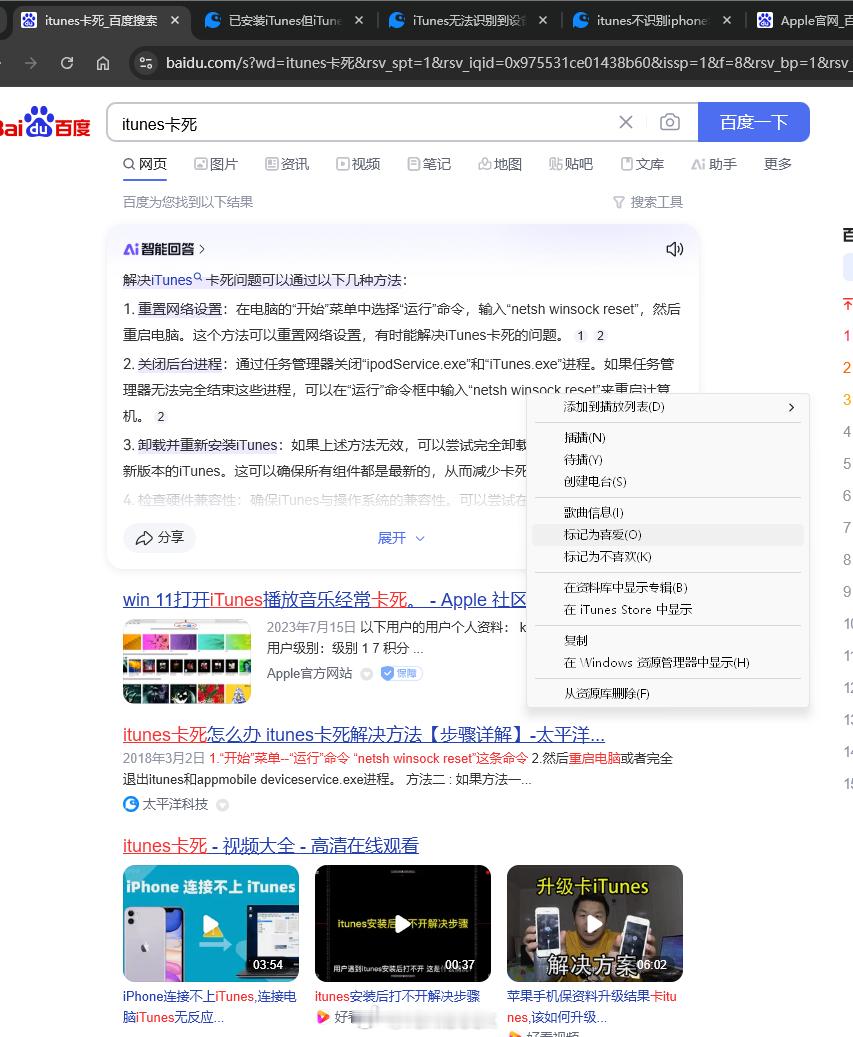Open itunes卡死怎么办 太平洋 result link
Viewport: 853px width, 1037px height.
tap(364, 735)
